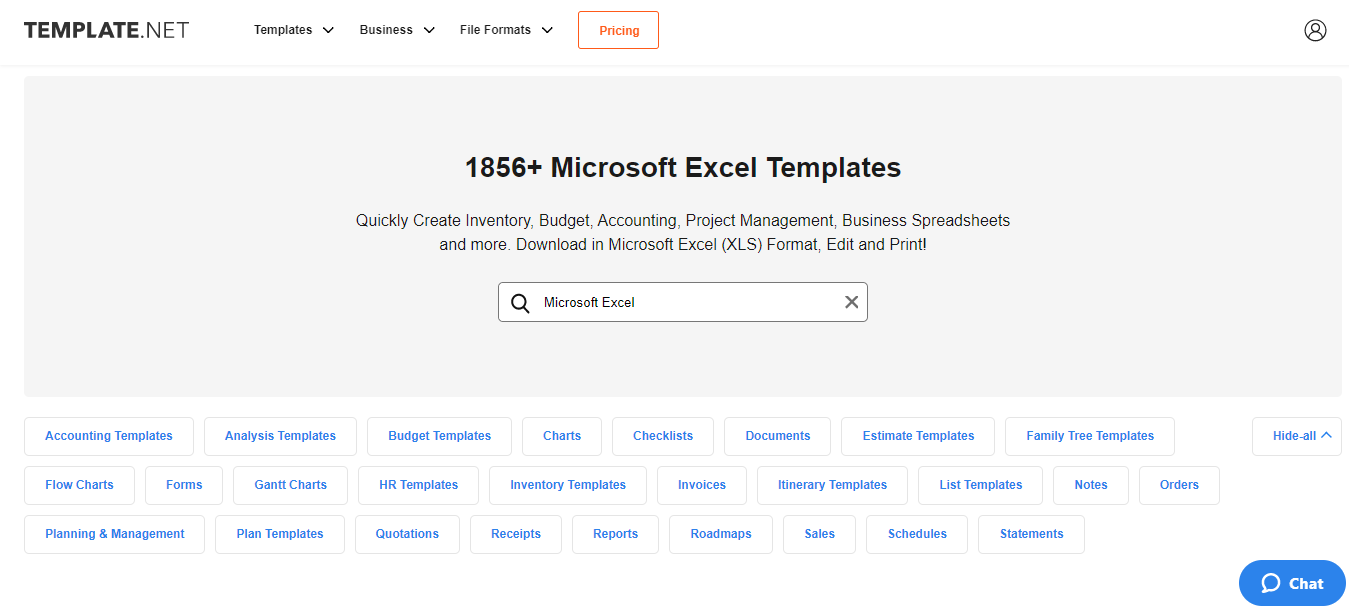Open the Planning & Management category
Image resolution: width=1349 pixels, height=613 pixels.
[114, 534]
